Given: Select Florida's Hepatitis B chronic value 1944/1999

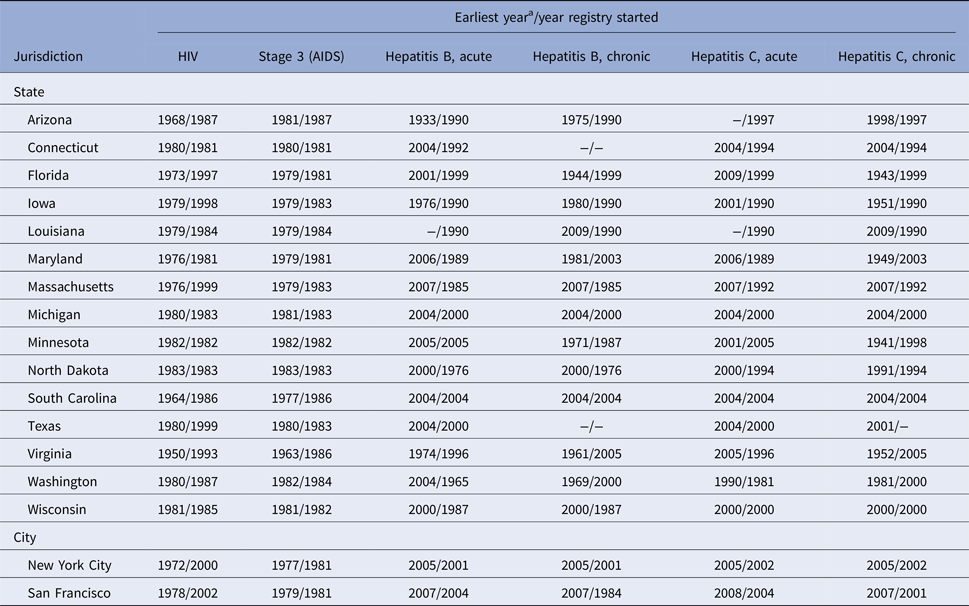Looking at the screenshot, I should 591,175.
